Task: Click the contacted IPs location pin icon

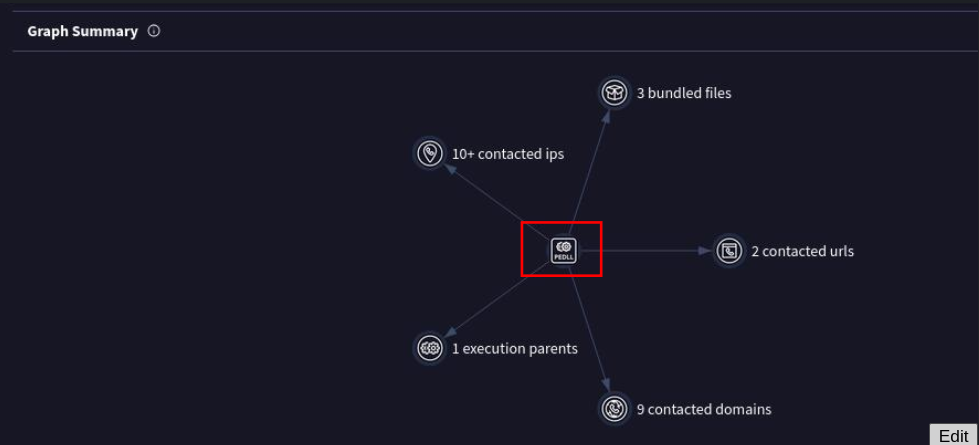Action: (429, 154)
